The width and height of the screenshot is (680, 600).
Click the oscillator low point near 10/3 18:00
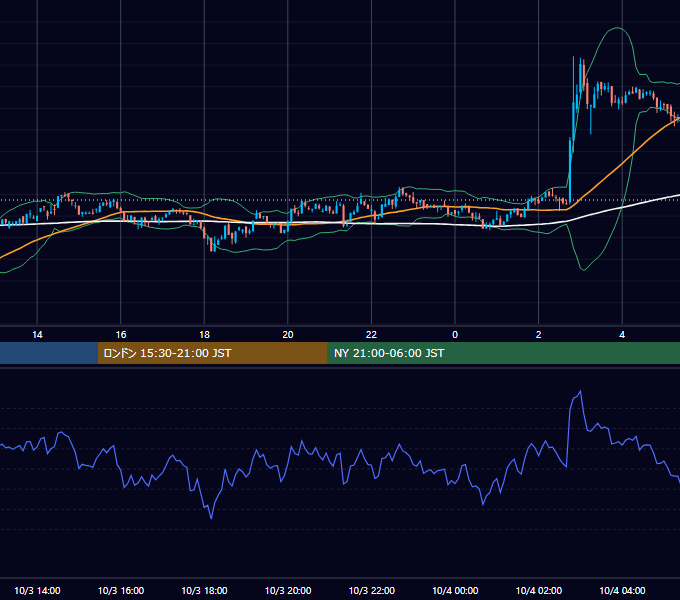pos(211,518)
